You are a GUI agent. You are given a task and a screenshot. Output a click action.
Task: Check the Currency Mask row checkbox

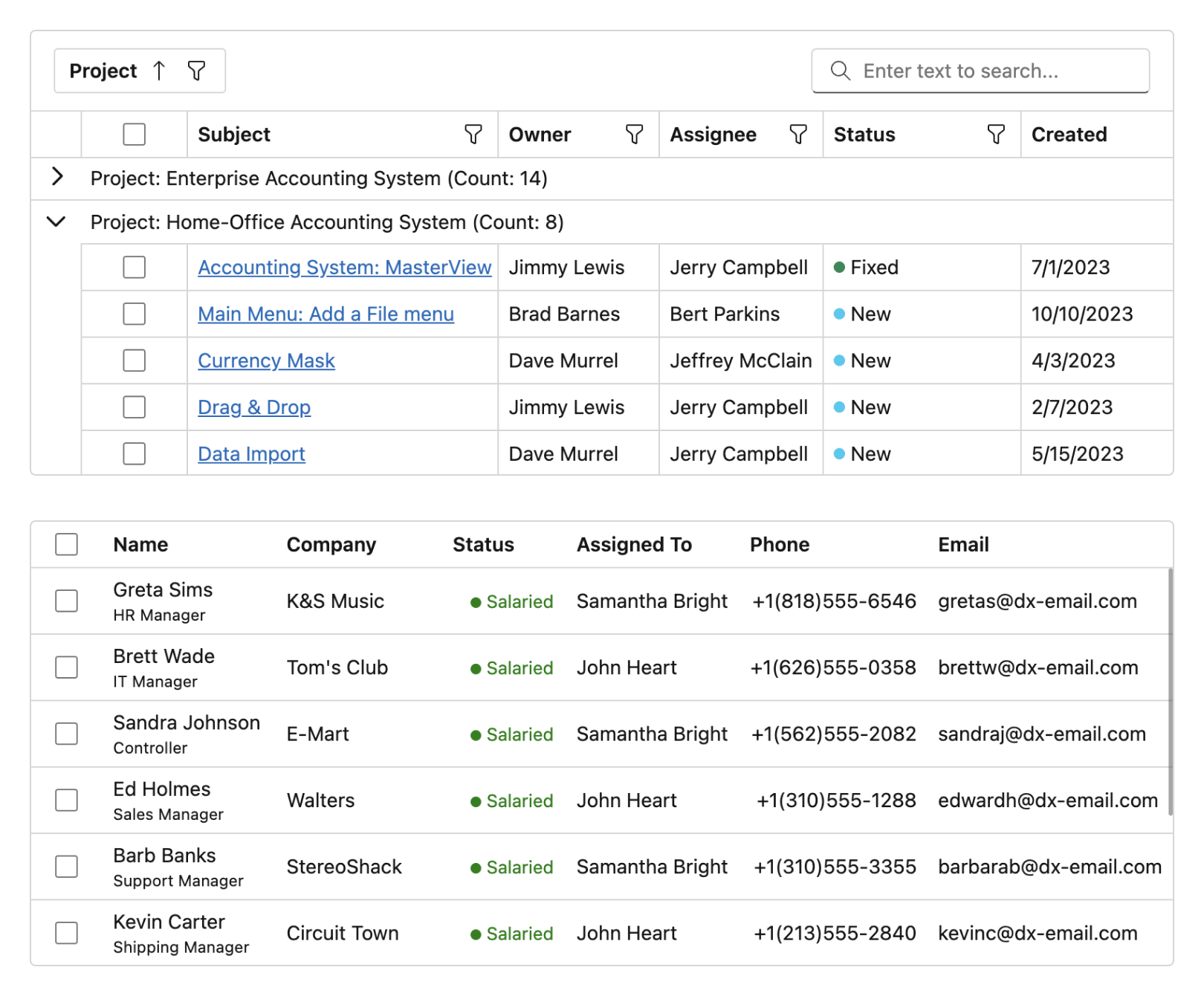click(x=134, y=360)
